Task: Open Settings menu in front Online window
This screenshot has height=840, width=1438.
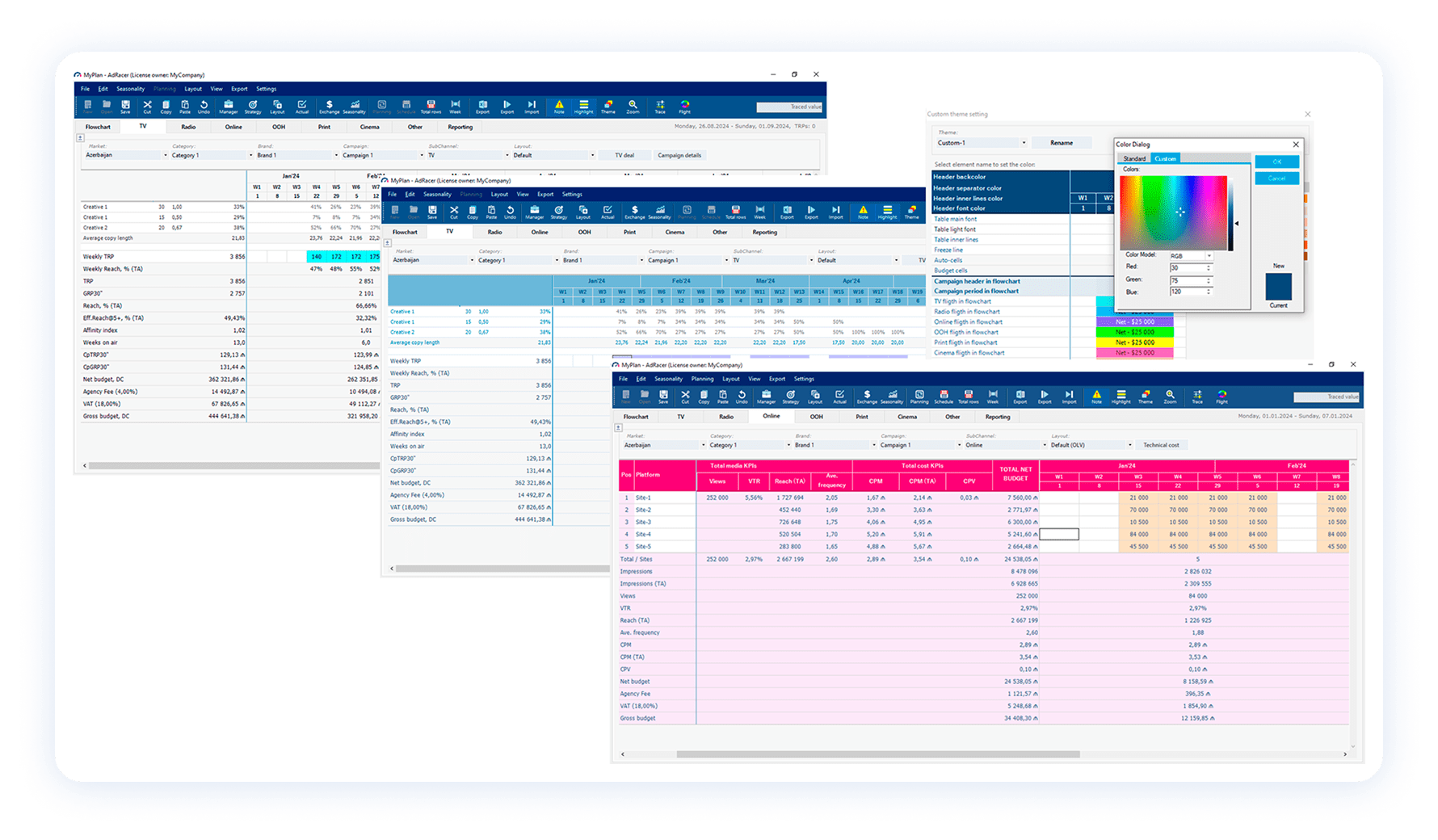Action: [804, 379]
